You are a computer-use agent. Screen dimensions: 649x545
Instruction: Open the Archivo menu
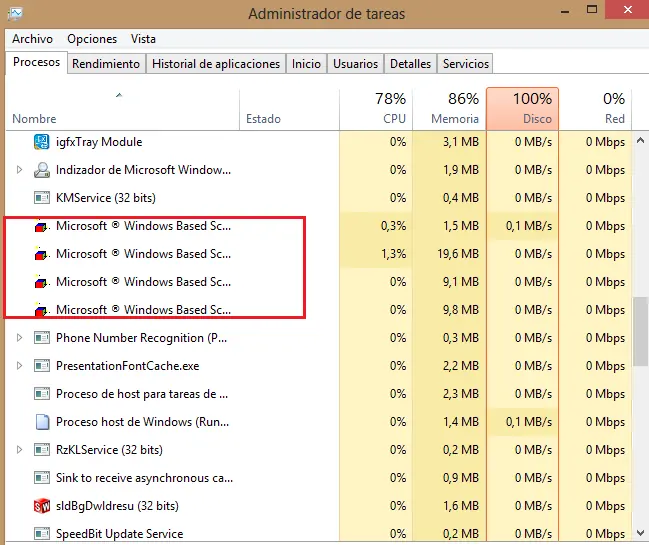(x=32, y=39)
